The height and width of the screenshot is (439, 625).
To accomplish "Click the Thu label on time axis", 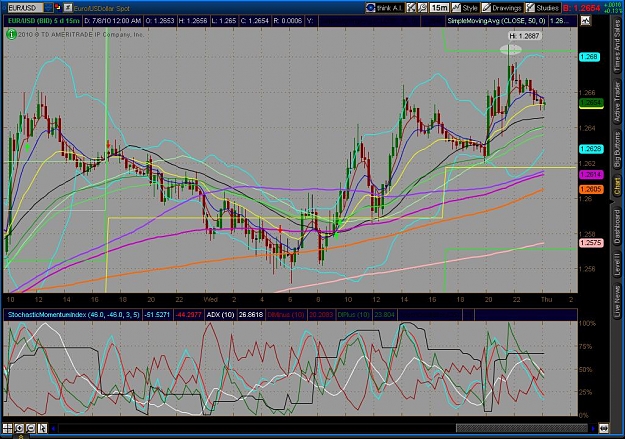I will (546, 299).
